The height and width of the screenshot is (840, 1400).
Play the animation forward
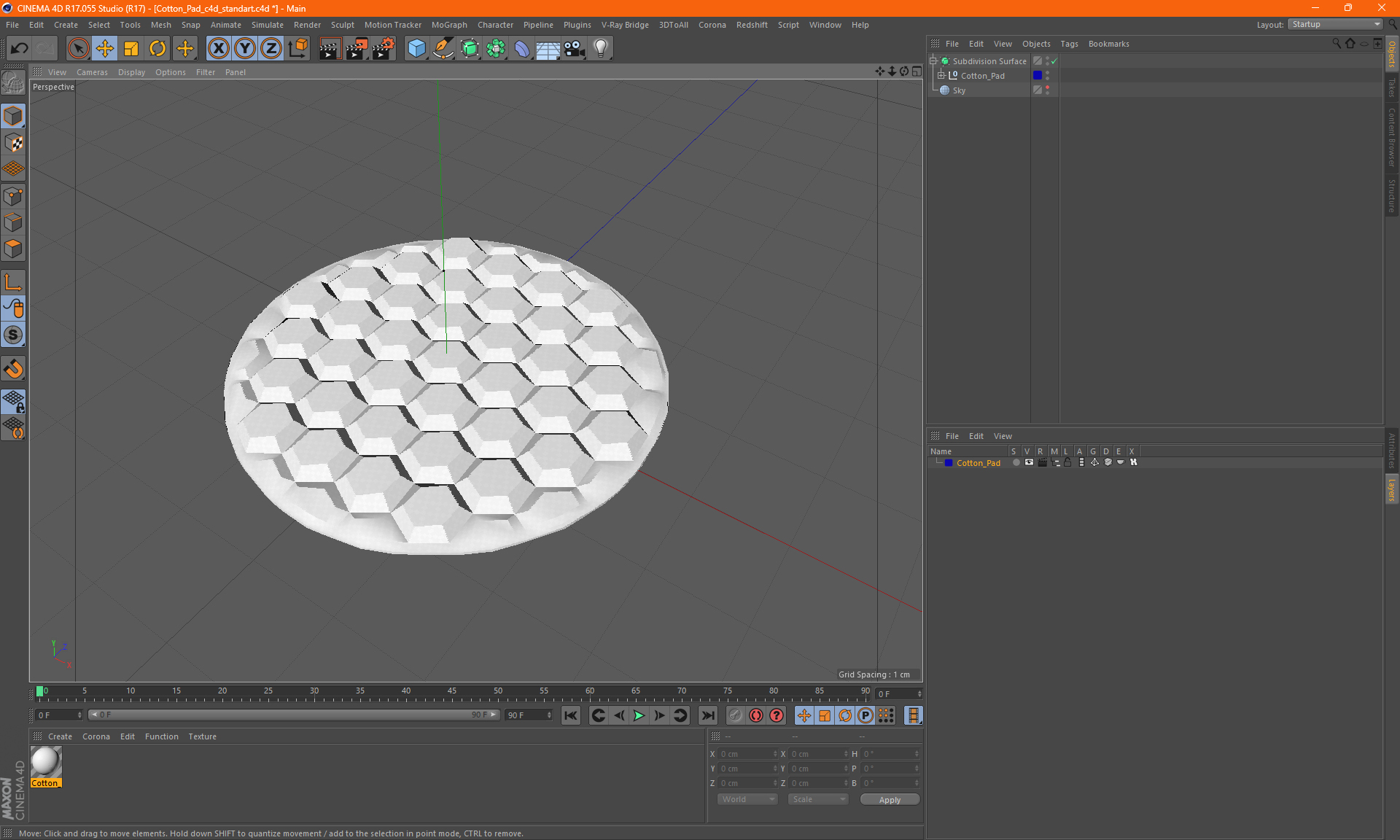coord(639,715)
